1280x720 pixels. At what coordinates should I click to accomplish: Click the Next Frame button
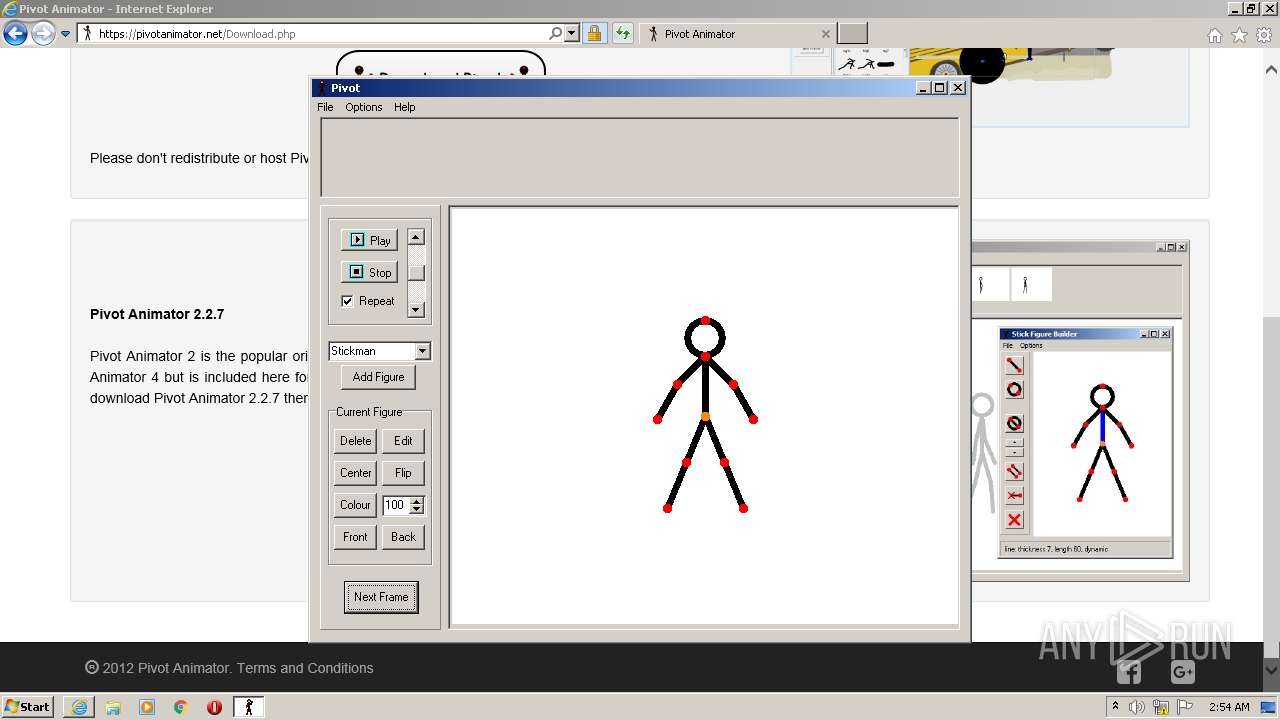pos(381,597)
